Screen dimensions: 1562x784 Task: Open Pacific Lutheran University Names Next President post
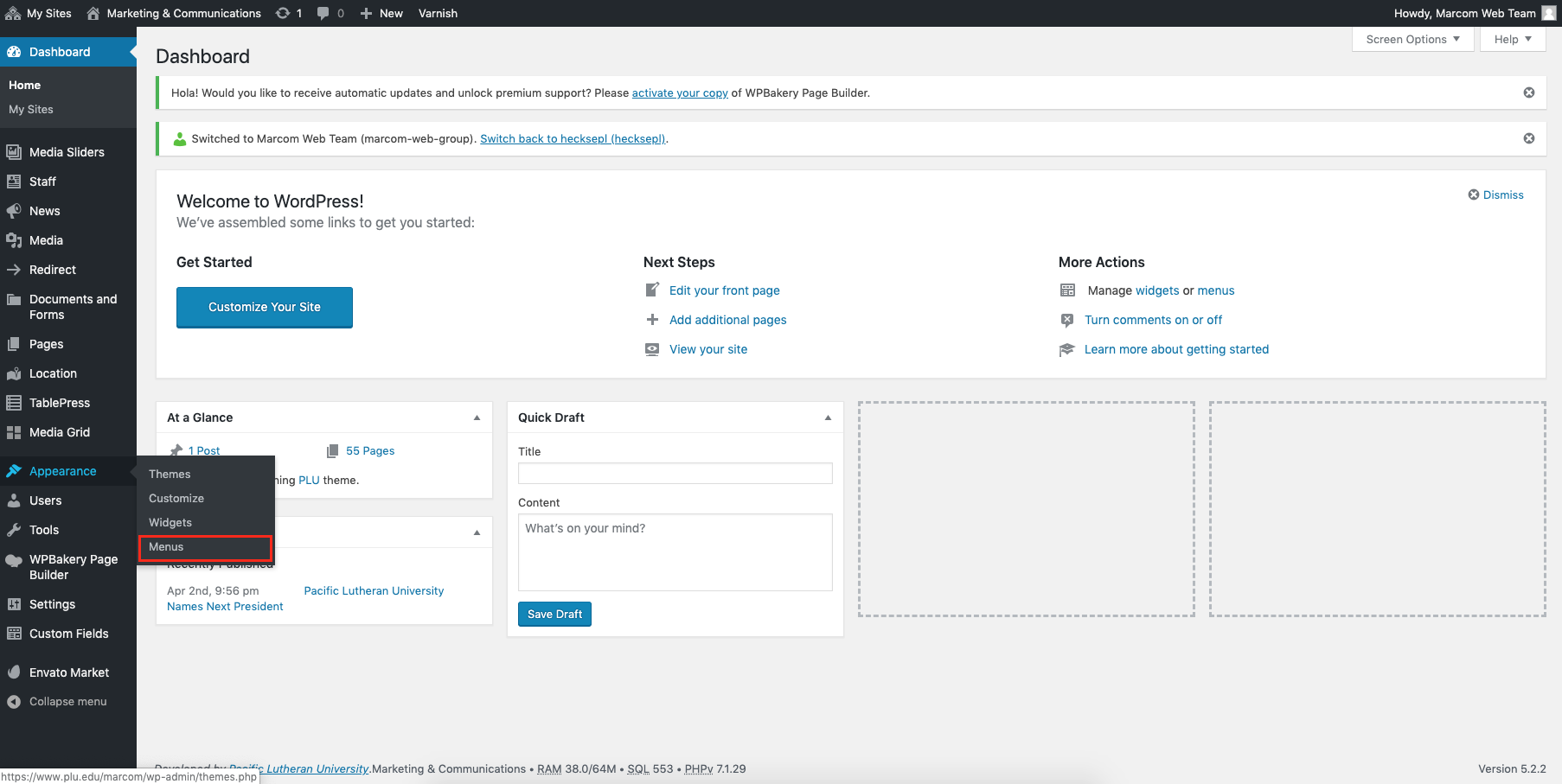coord(305,598)
